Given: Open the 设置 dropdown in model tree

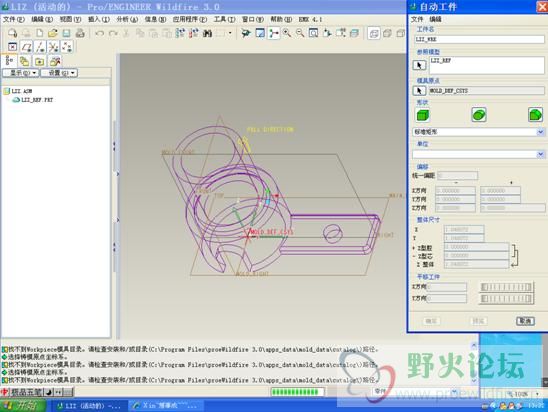Looking at the screenshot, I should (x=59, y=73).
